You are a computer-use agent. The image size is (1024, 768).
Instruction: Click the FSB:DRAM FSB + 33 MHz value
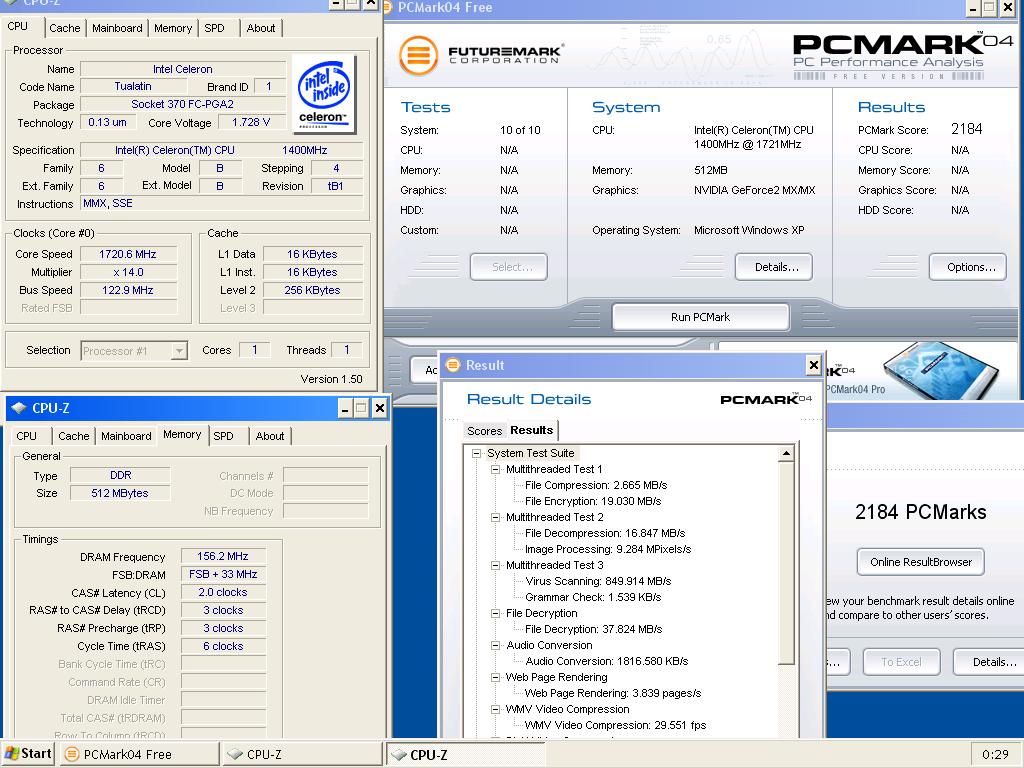[x=223, y=575]
